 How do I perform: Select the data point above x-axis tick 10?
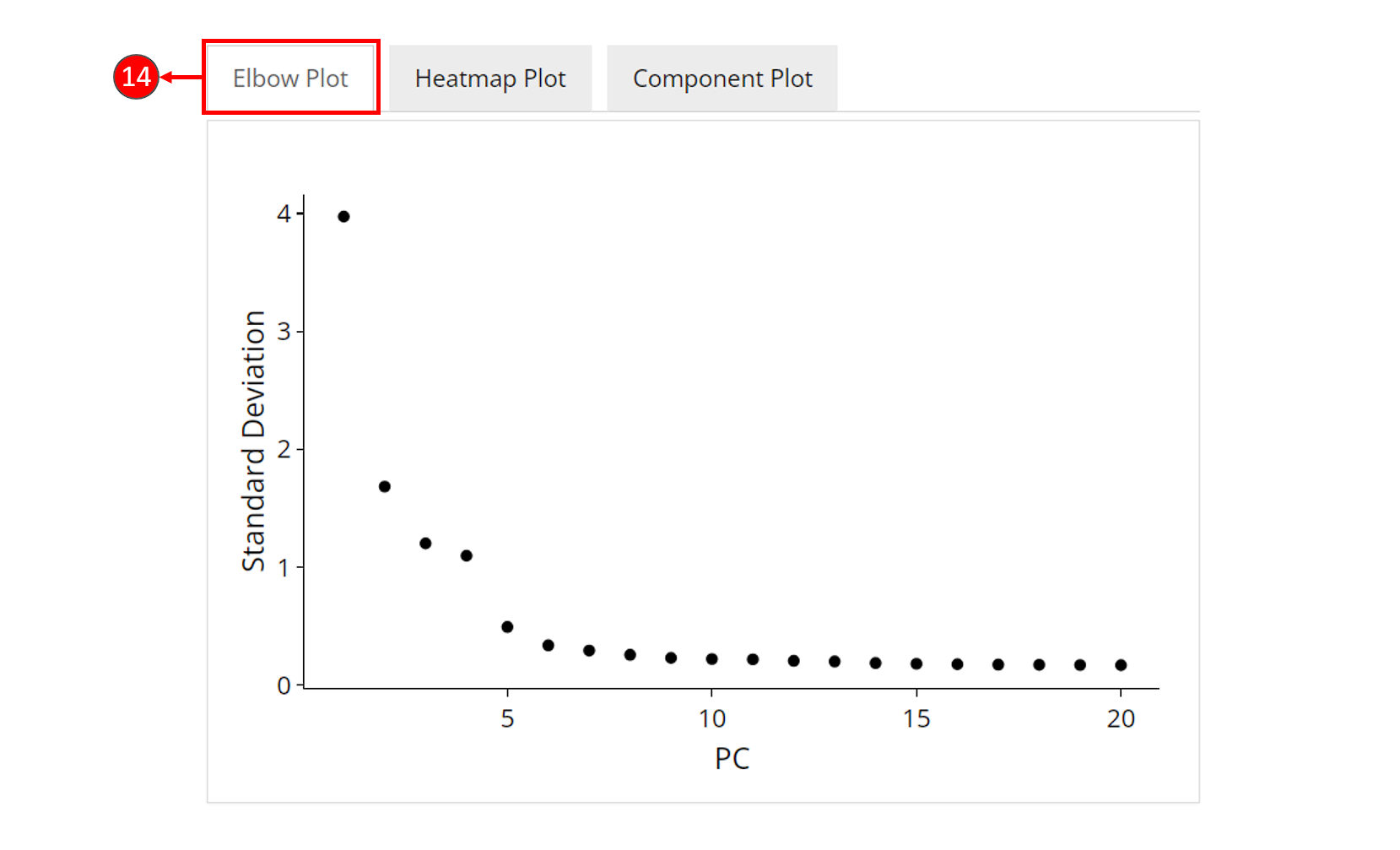(712, 659)
